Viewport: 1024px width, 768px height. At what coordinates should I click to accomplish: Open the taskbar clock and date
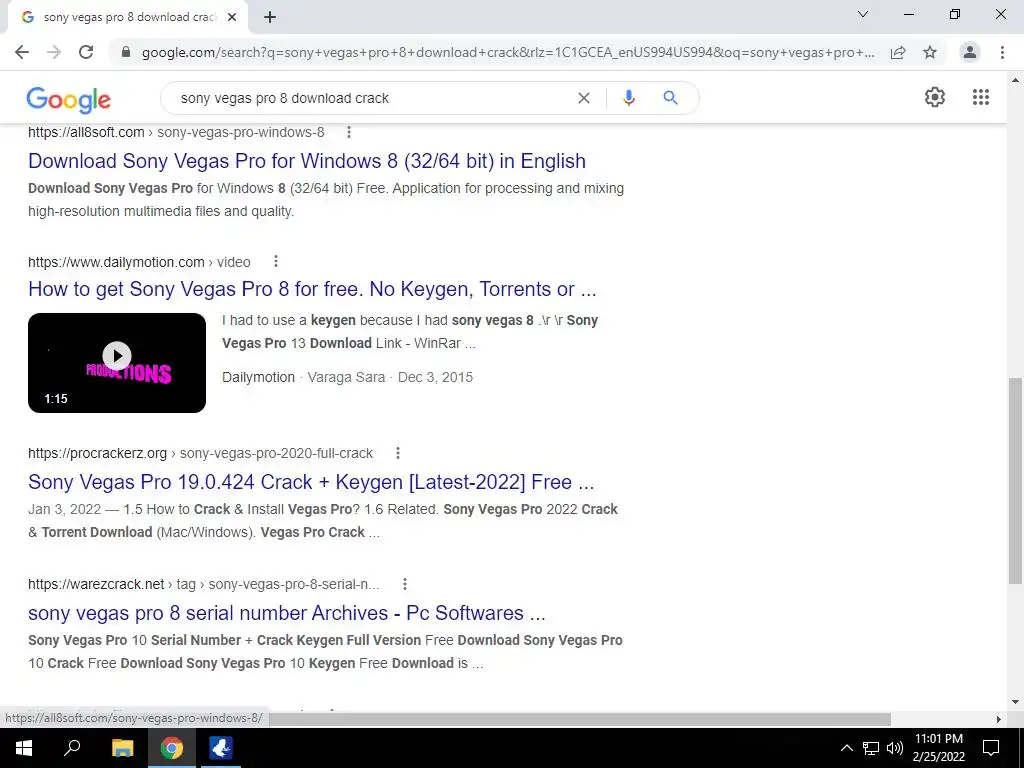coord(938,748)
